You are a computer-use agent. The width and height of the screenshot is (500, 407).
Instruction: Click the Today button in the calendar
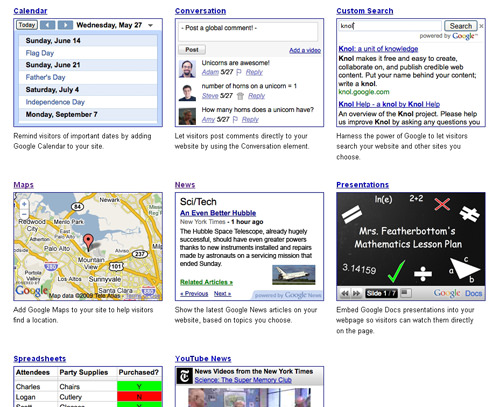(x=27, y=25)
